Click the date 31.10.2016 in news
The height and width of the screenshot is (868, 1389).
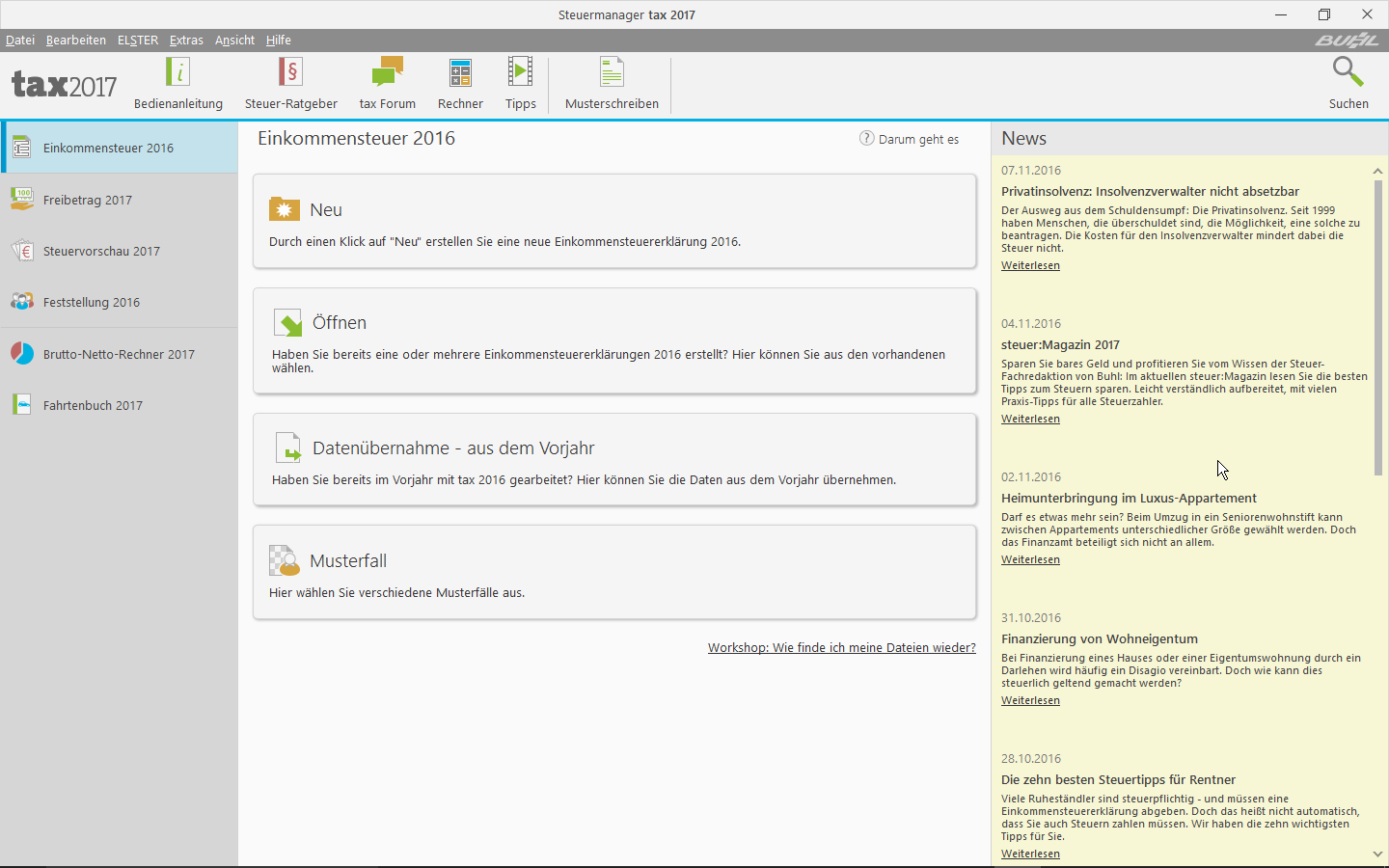(1031, 617)
